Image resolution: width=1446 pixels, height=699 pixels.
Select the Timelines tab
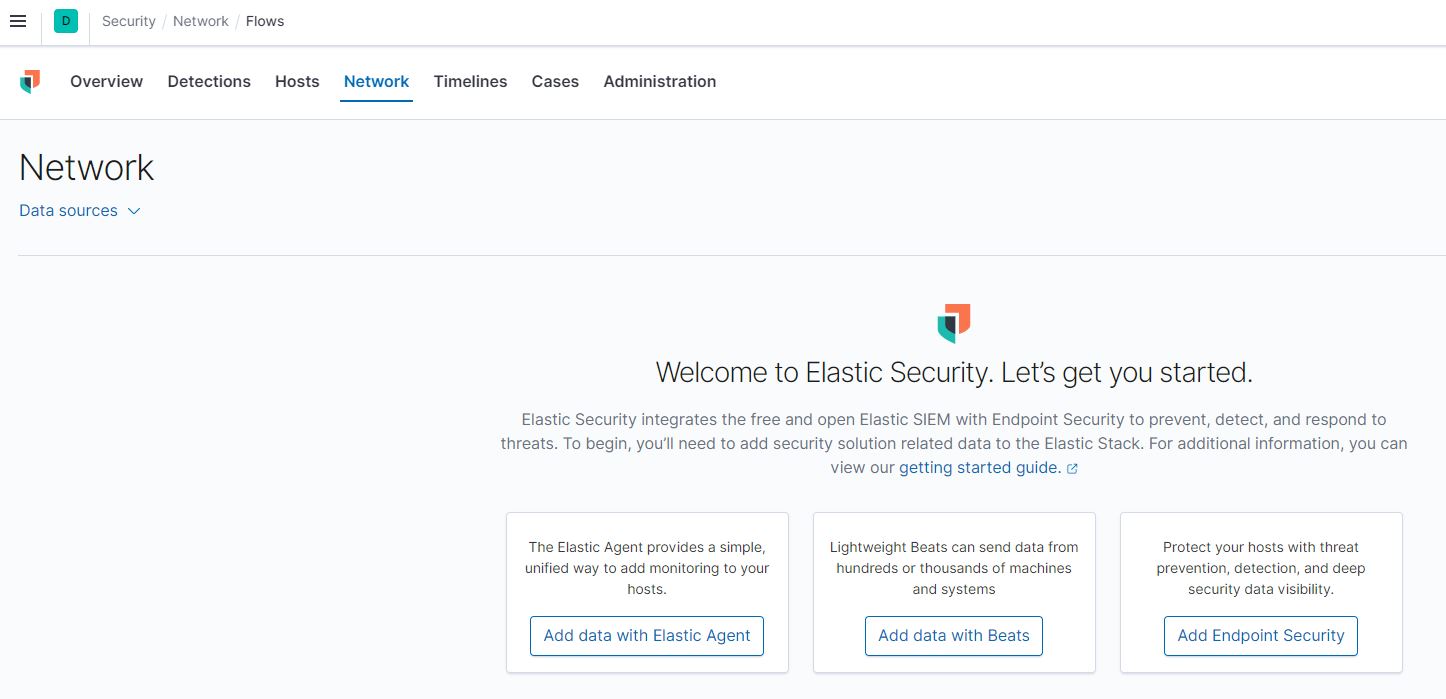click(x=470, y=81)
